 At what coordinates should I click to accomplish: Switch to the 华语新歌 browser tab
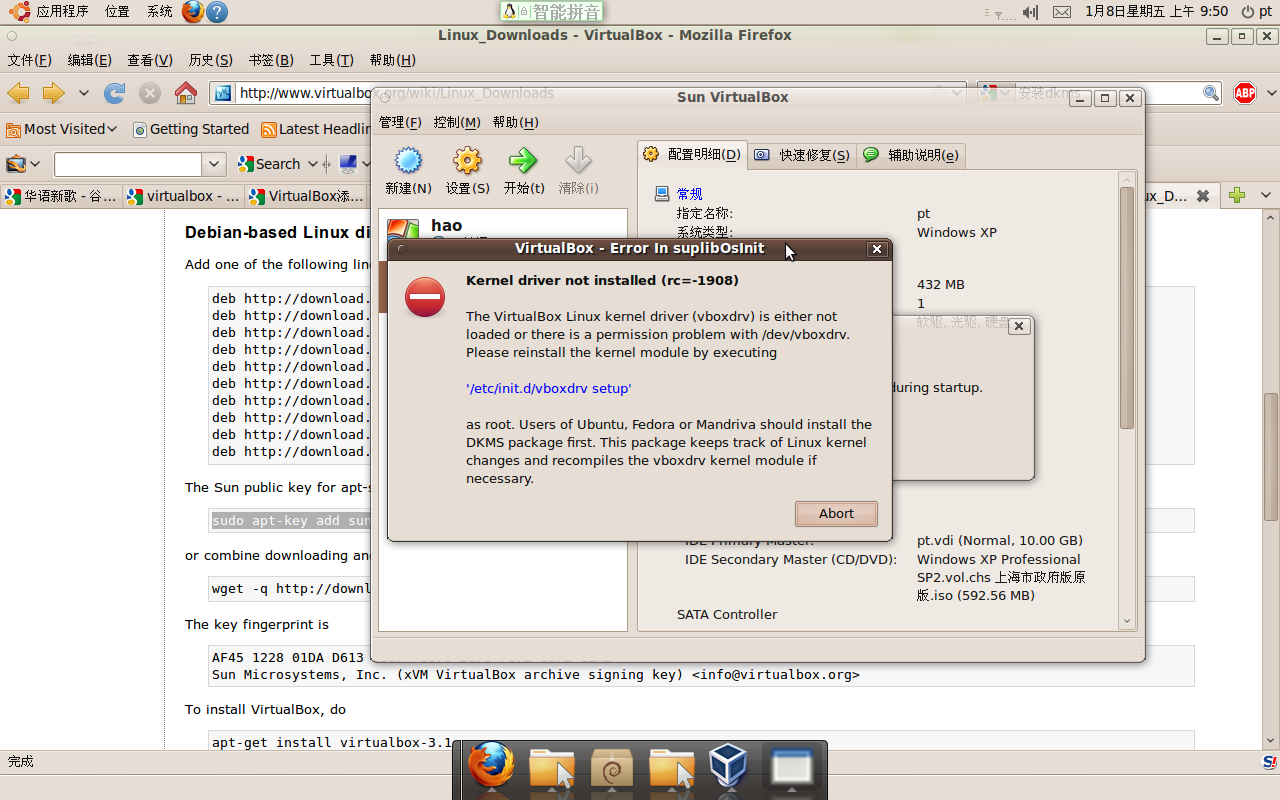click(61, 196)
